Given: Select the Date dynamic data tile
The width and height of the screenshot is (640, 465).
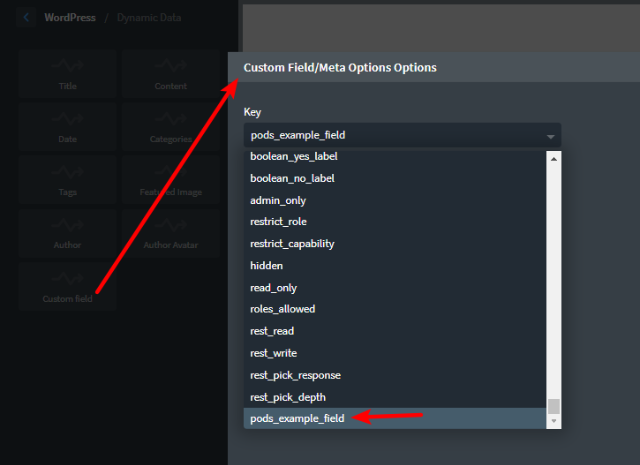Looking at the screenshot, I should point(67,127).
